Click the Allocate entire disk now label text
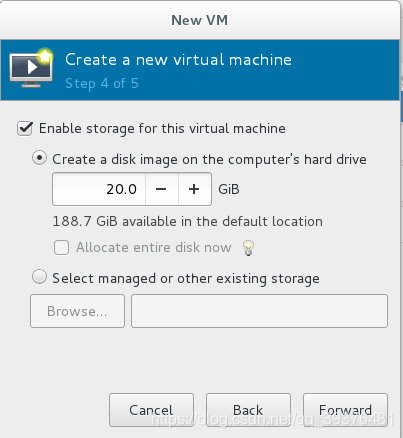 click(x=154, y=248)
